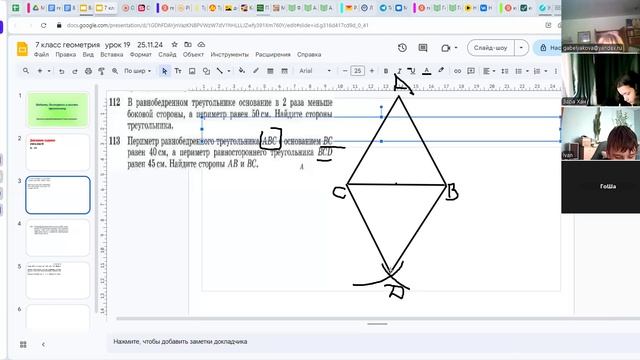Open the Формат menu

click(140, 54)
